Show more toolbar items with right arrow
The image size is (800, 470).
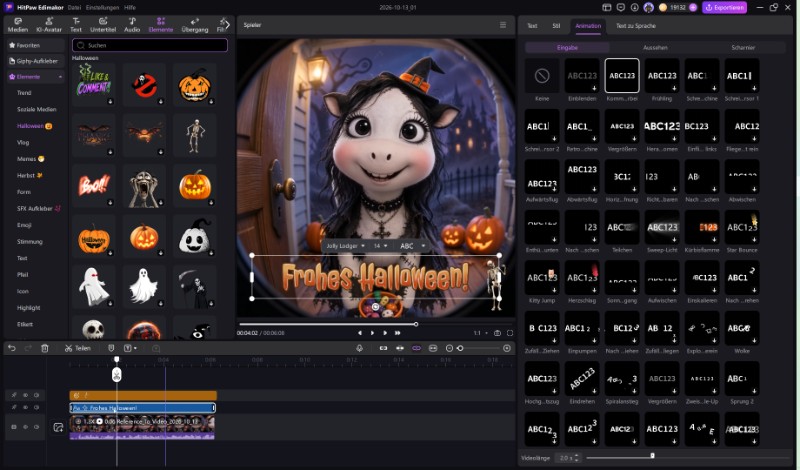227,24
